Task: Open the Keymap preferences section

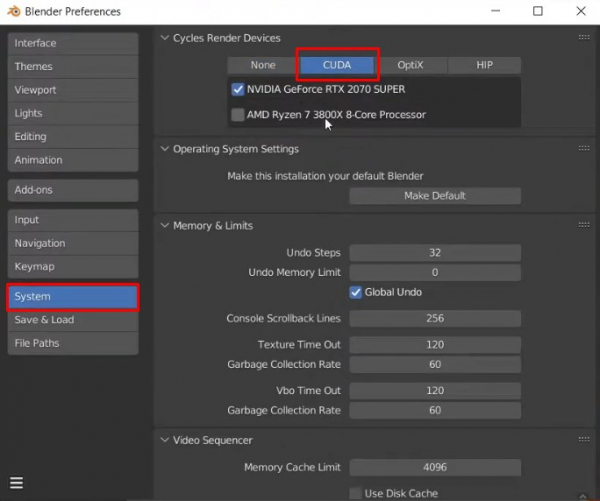Action: (x=73, y=267)
